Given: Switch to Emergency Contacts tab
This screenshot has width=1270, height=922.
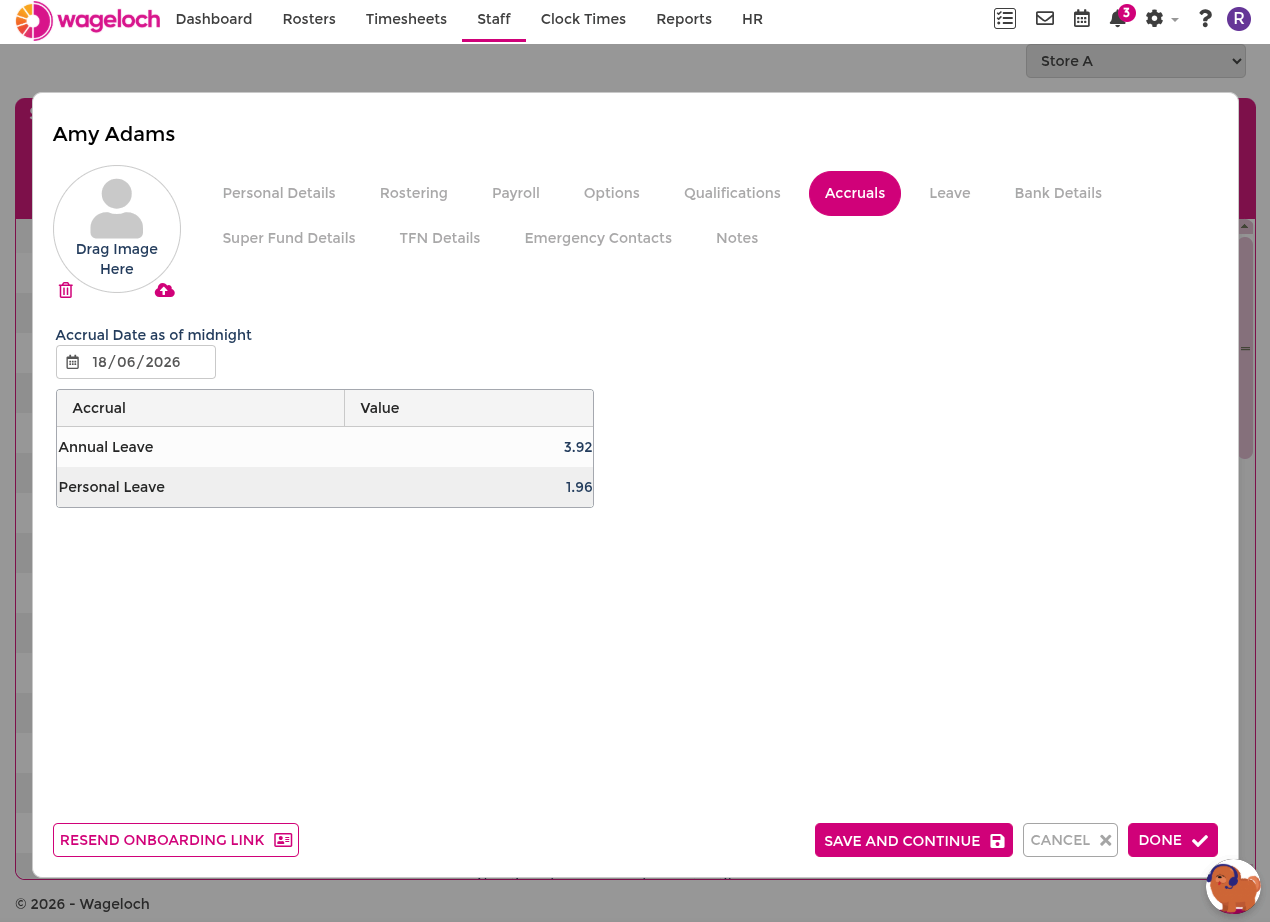Looking at the screenshot, I should click(598, 238).
